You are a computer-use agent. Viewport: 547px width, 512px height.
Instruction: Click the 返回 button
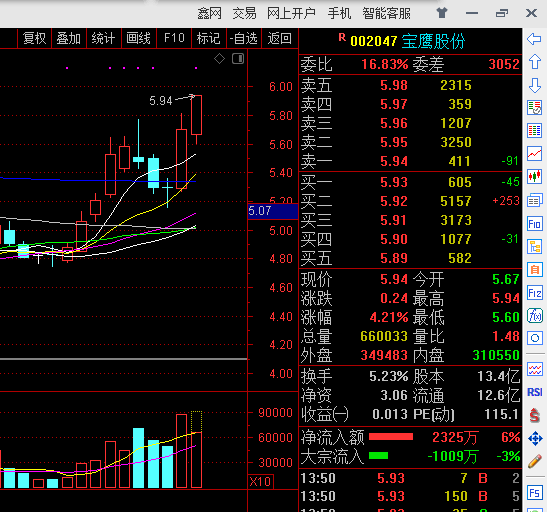tap(279, 38)
